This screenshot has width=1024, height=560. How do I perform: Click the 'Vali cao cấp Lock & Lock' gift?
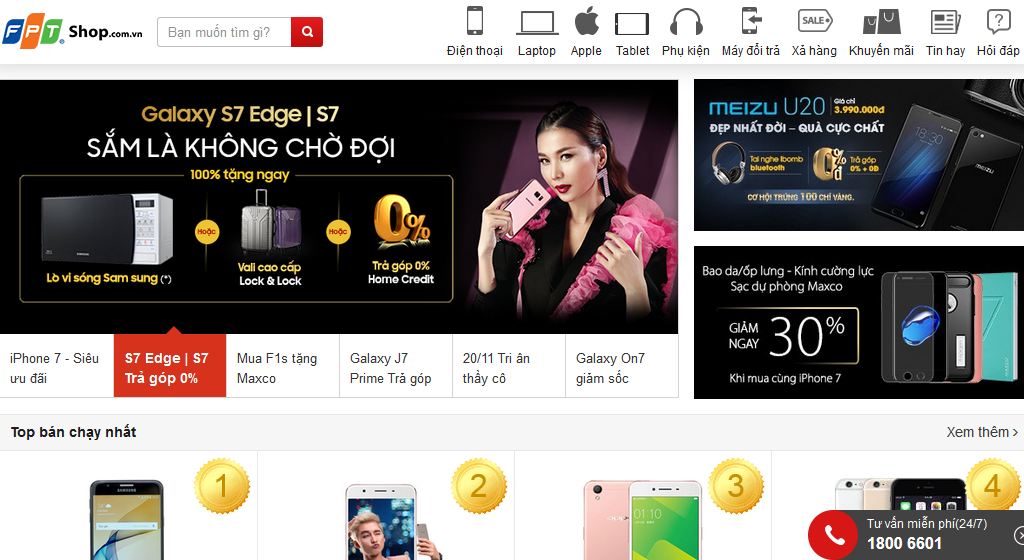click(x=270, y=238)
